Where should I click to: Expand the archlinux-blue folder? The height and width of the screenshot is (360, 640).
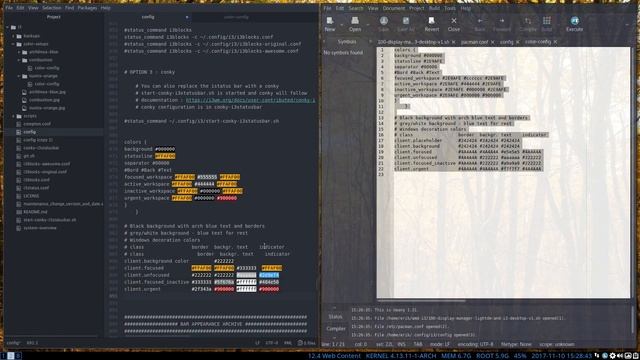point(19,52)
